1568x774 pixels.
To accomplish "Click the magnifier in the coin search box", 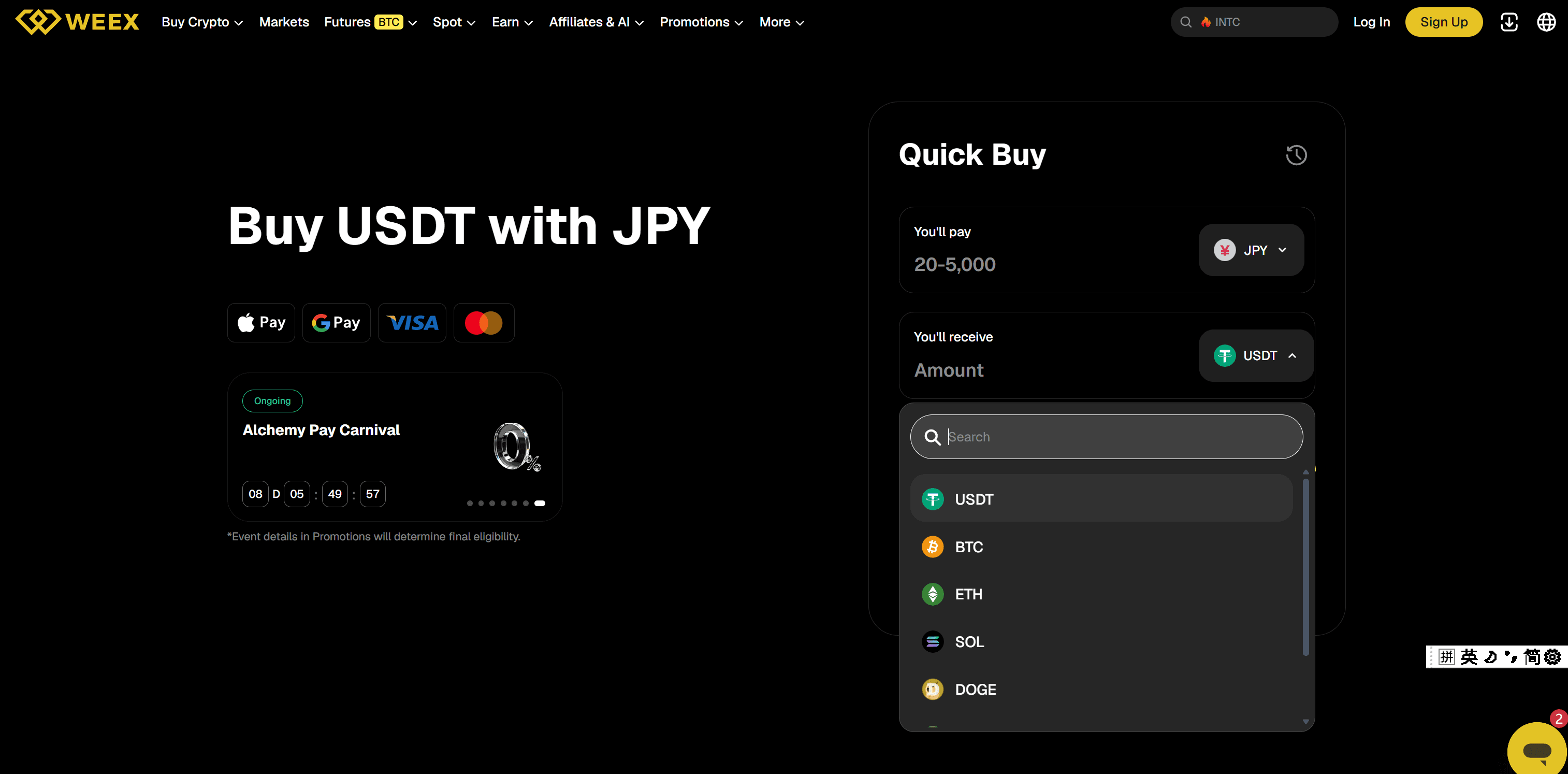I will (932, 437).
